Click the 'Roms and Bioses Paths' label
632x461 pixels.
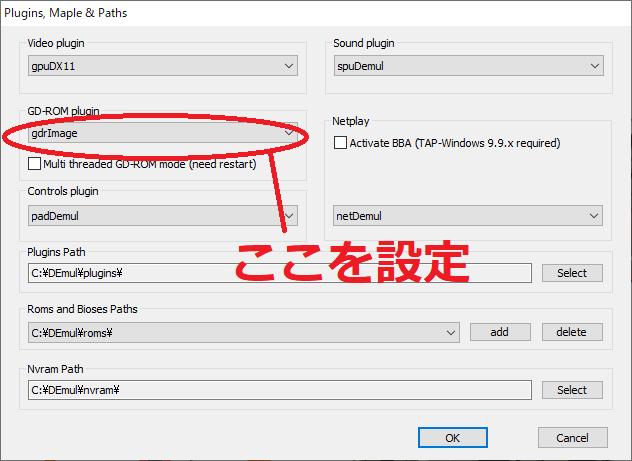(82, 309)
